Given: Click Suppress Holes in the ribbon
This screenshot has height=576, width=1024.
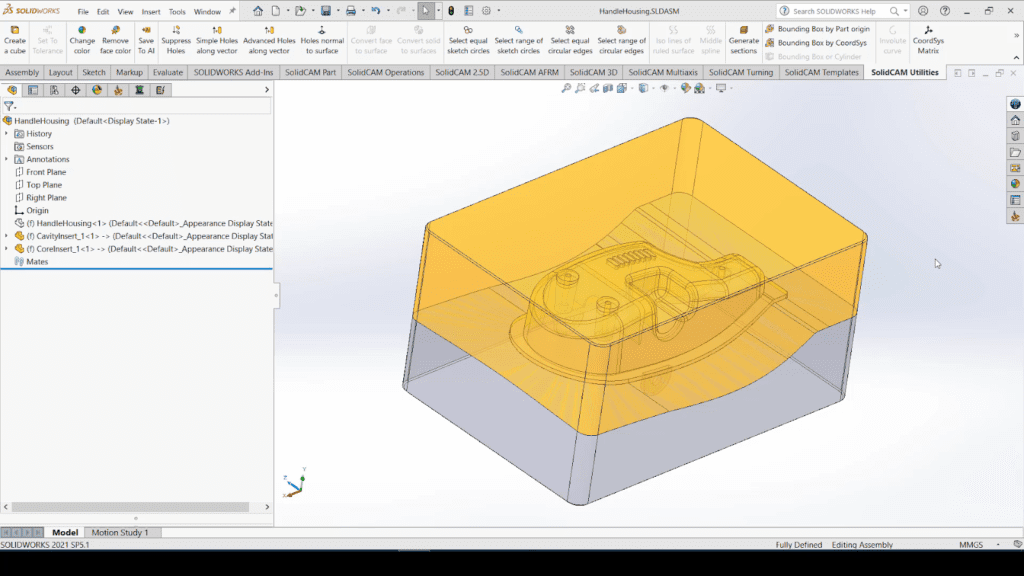Looking at the screenshot, I should [x=176, y=40].
